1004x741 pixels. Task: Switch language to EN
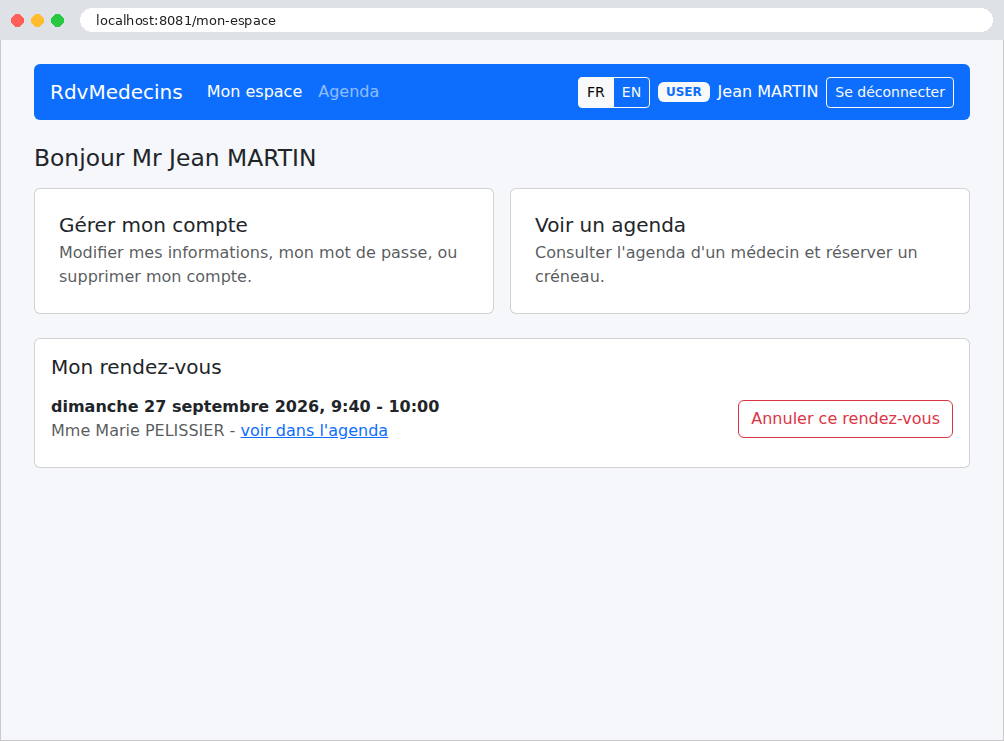click(631, 92)
